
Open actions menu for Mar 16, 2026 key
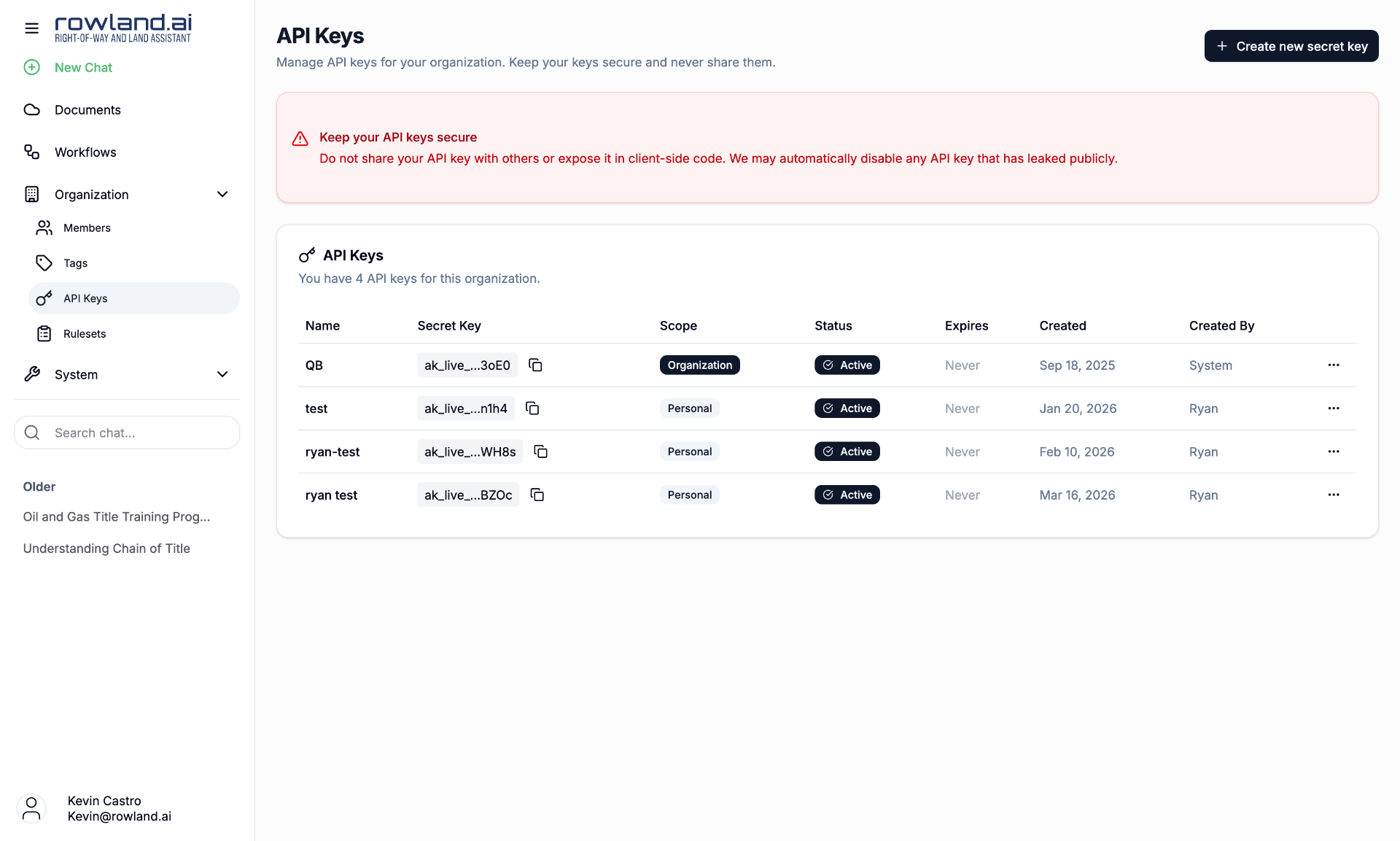tap(1334, 495)
